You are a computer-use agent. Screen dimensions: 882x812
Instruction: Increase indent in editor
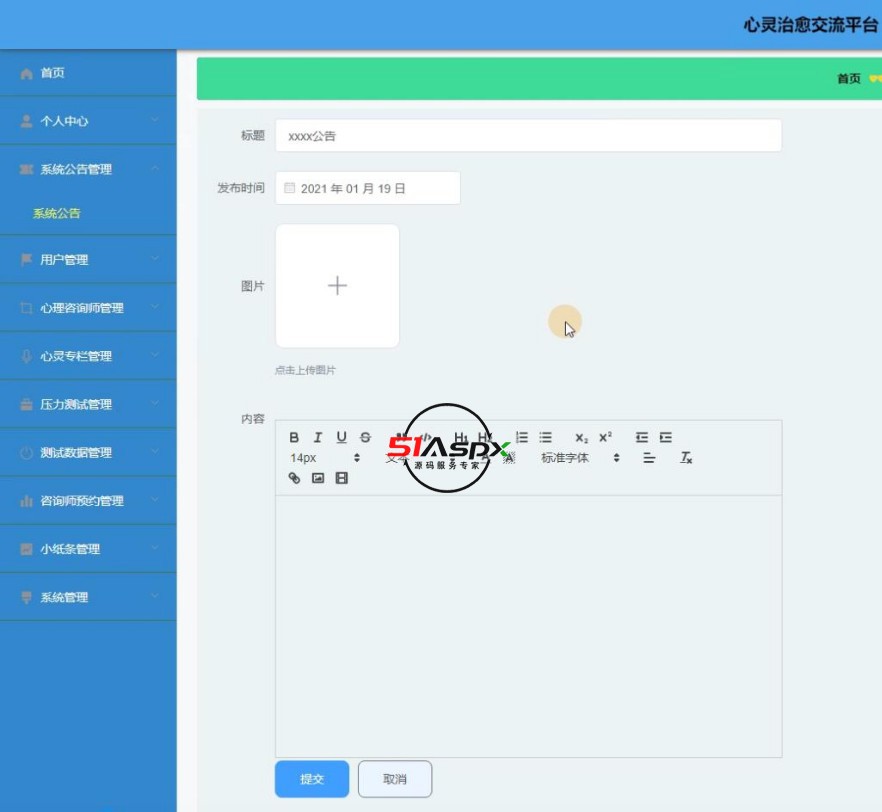click(665, 437)
